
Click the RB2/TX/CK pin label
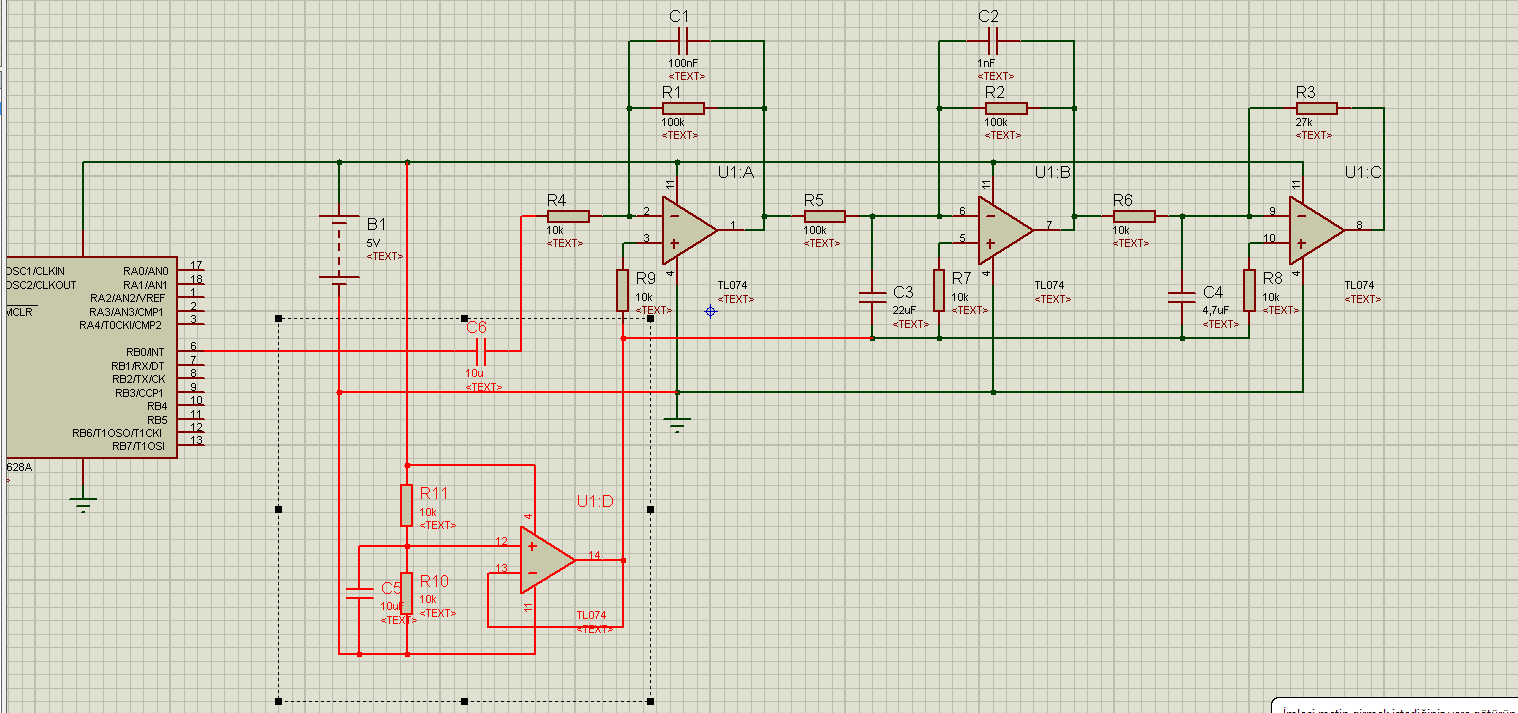coord(139,379)
